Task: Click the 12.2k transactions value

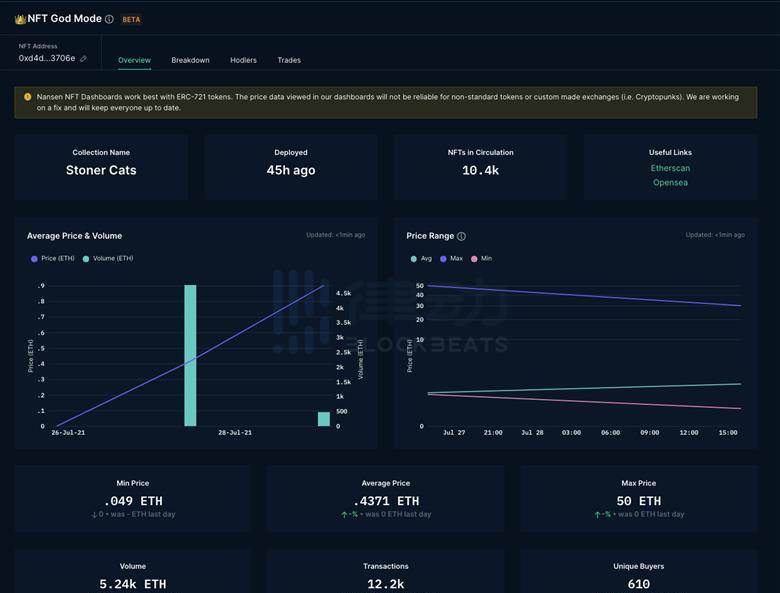Action: click(x=386, y=584)
